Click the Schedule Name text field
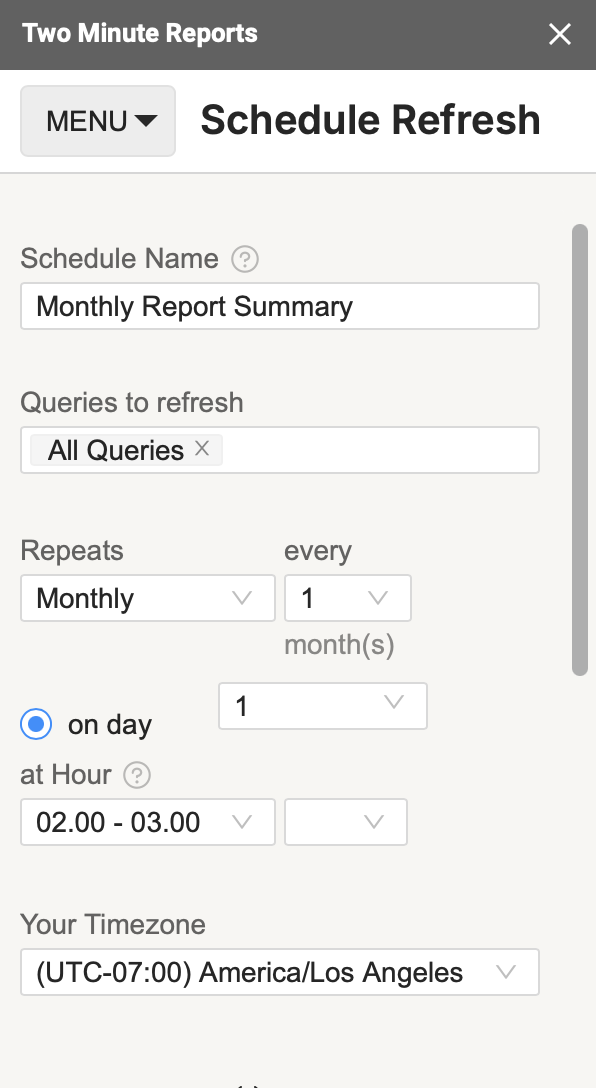This screenshot has height=1088, width=596. (280, 306)
